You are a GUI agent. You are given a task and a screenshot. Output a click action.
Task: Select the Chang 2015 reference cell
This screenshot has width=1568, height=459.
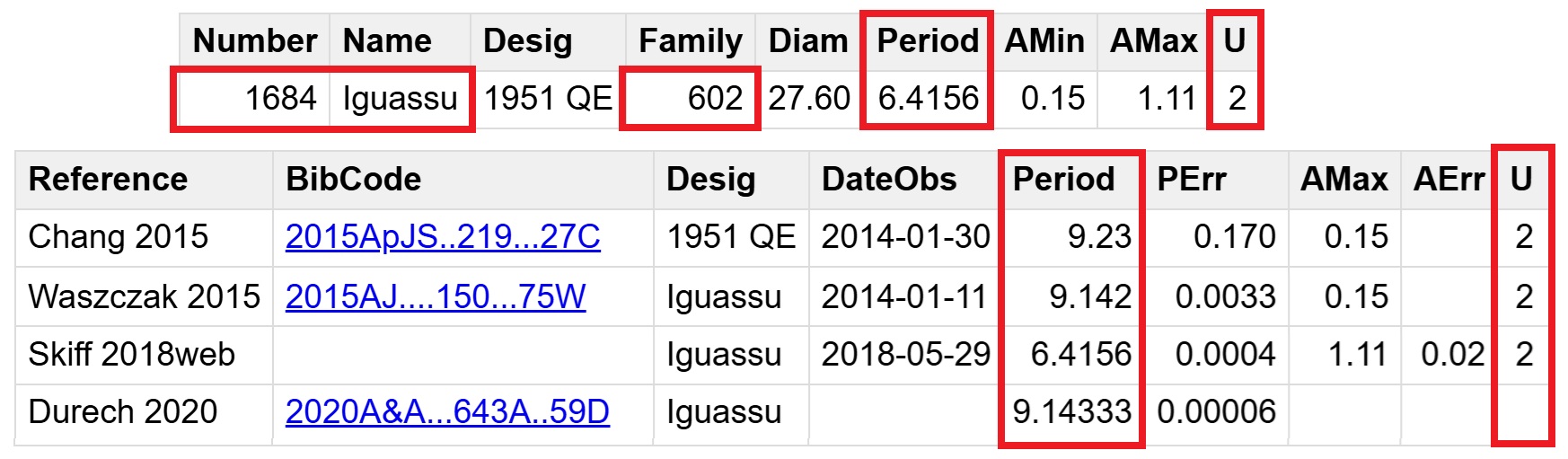[x=119, y=237]
